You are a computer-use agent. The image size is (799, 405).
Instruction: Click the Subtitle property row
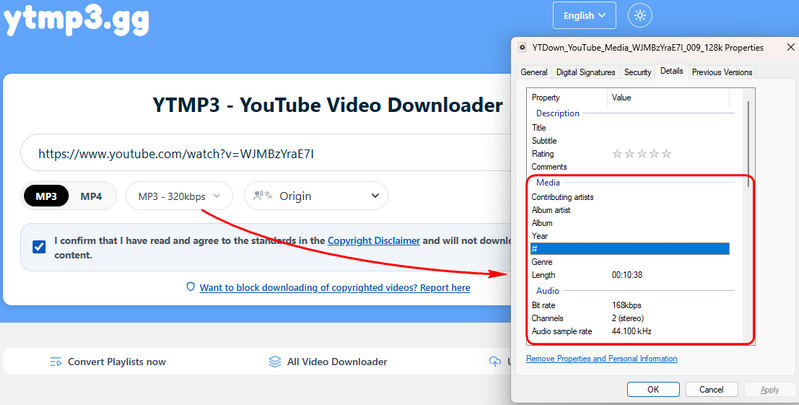coord(630,141)
